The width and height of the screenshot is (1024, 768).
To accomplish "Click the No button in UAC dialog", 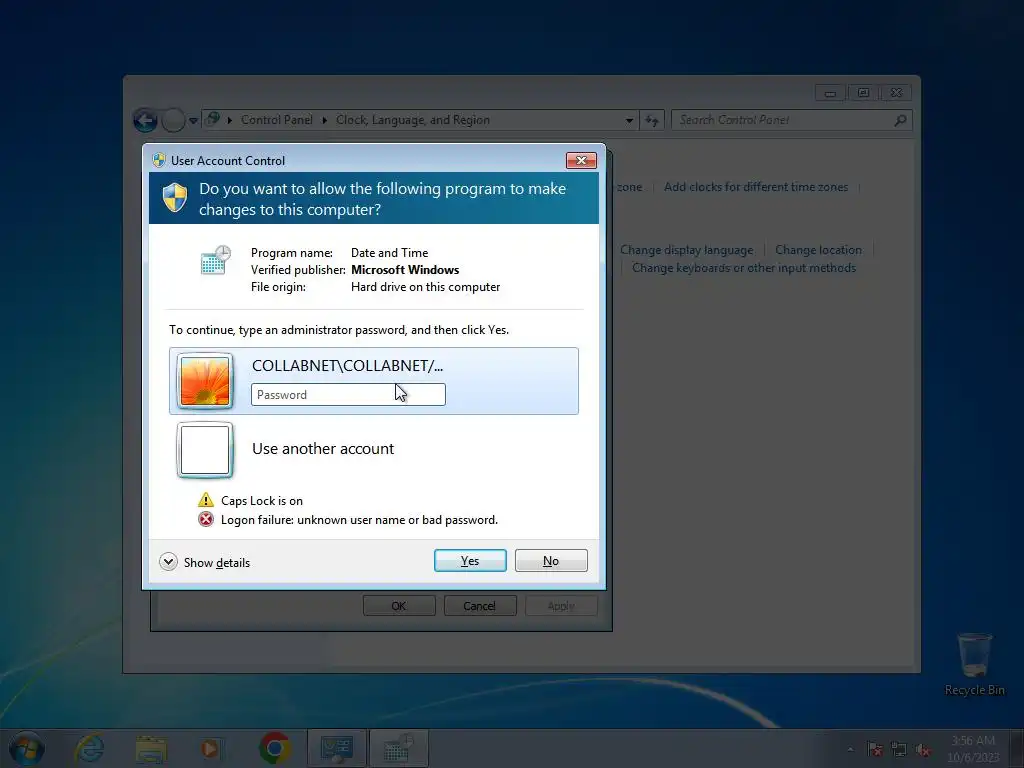I will pyautogui.click(x=551, y=560).
